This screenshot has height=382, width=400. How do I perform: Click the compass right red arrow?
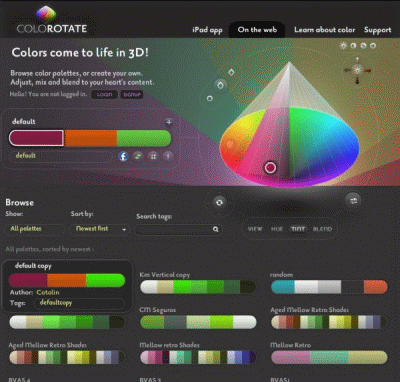coord(368,70)
